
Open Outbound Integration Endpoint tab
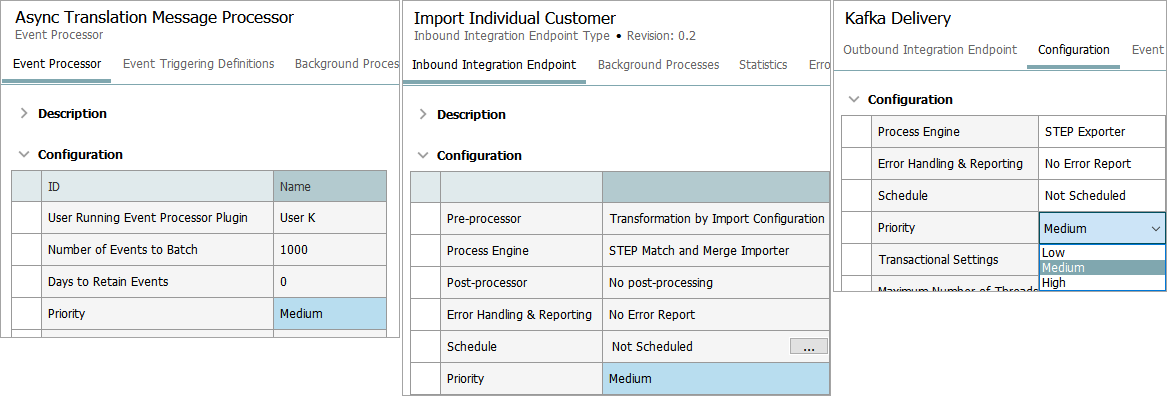[930, 50]
